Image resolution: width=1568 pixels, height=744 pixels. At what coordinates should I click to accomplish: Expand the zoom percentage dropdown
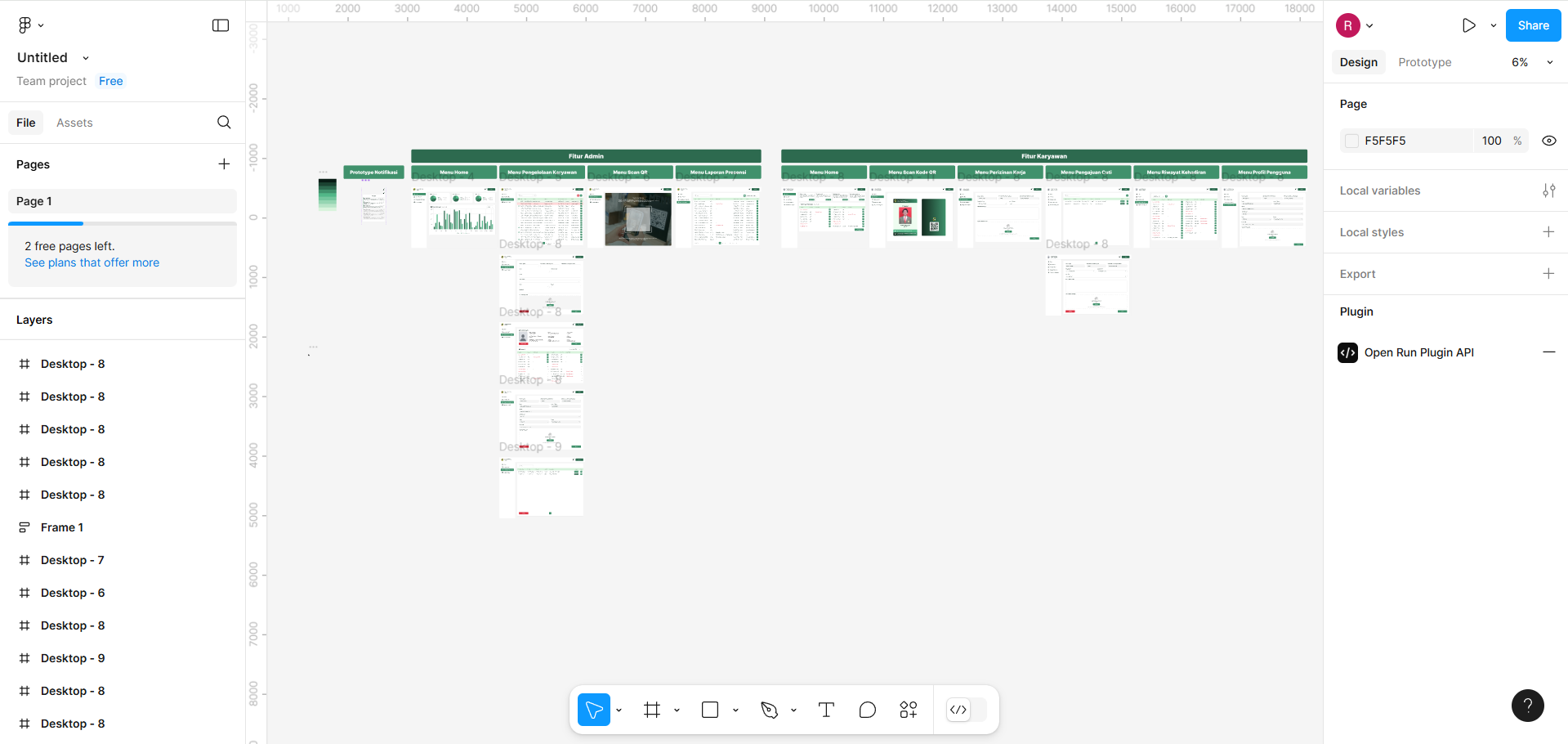click(1549, 62)
